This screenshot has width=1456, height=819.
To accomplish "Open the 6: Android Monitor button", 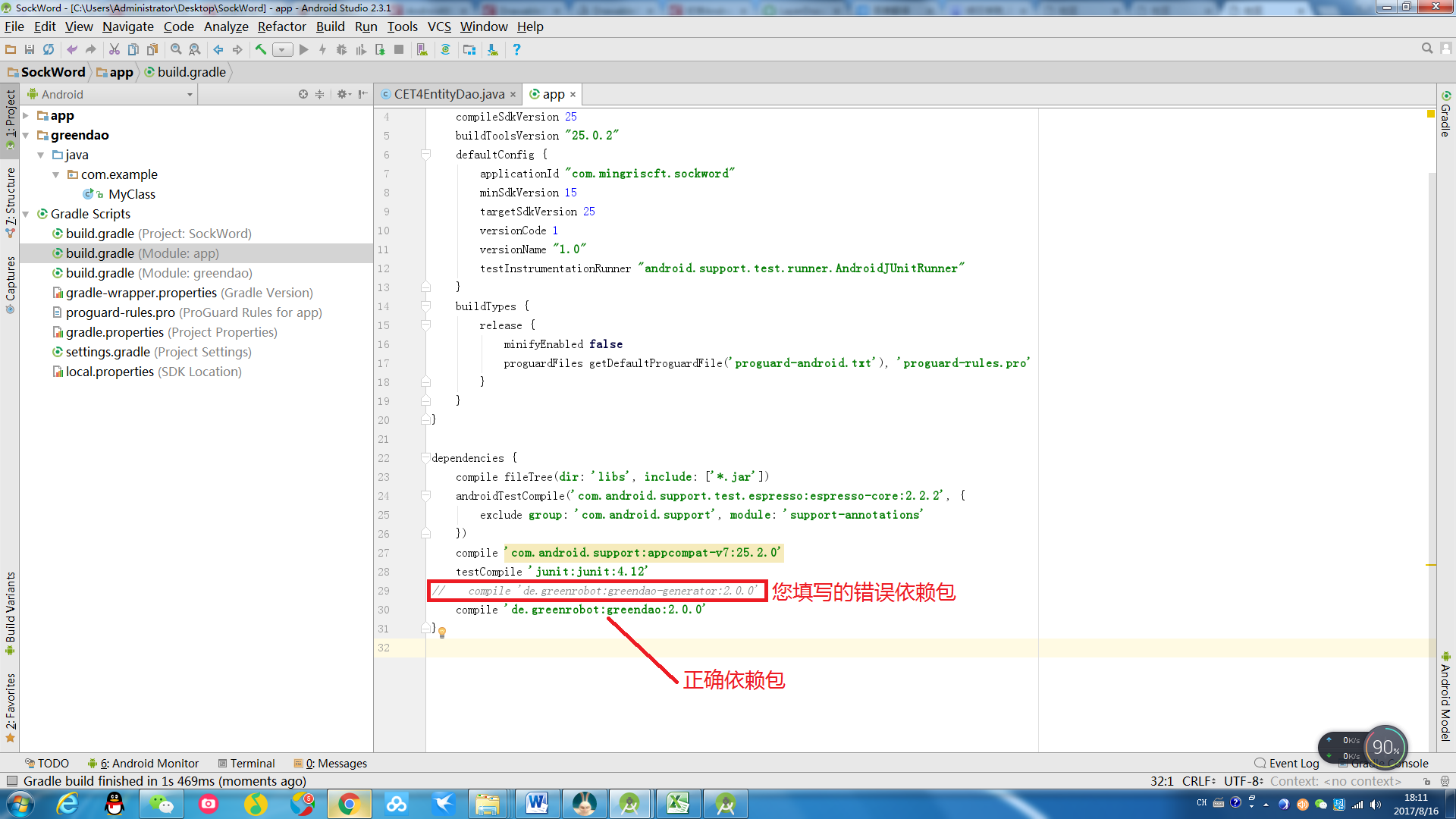I will tap(143, 763).
